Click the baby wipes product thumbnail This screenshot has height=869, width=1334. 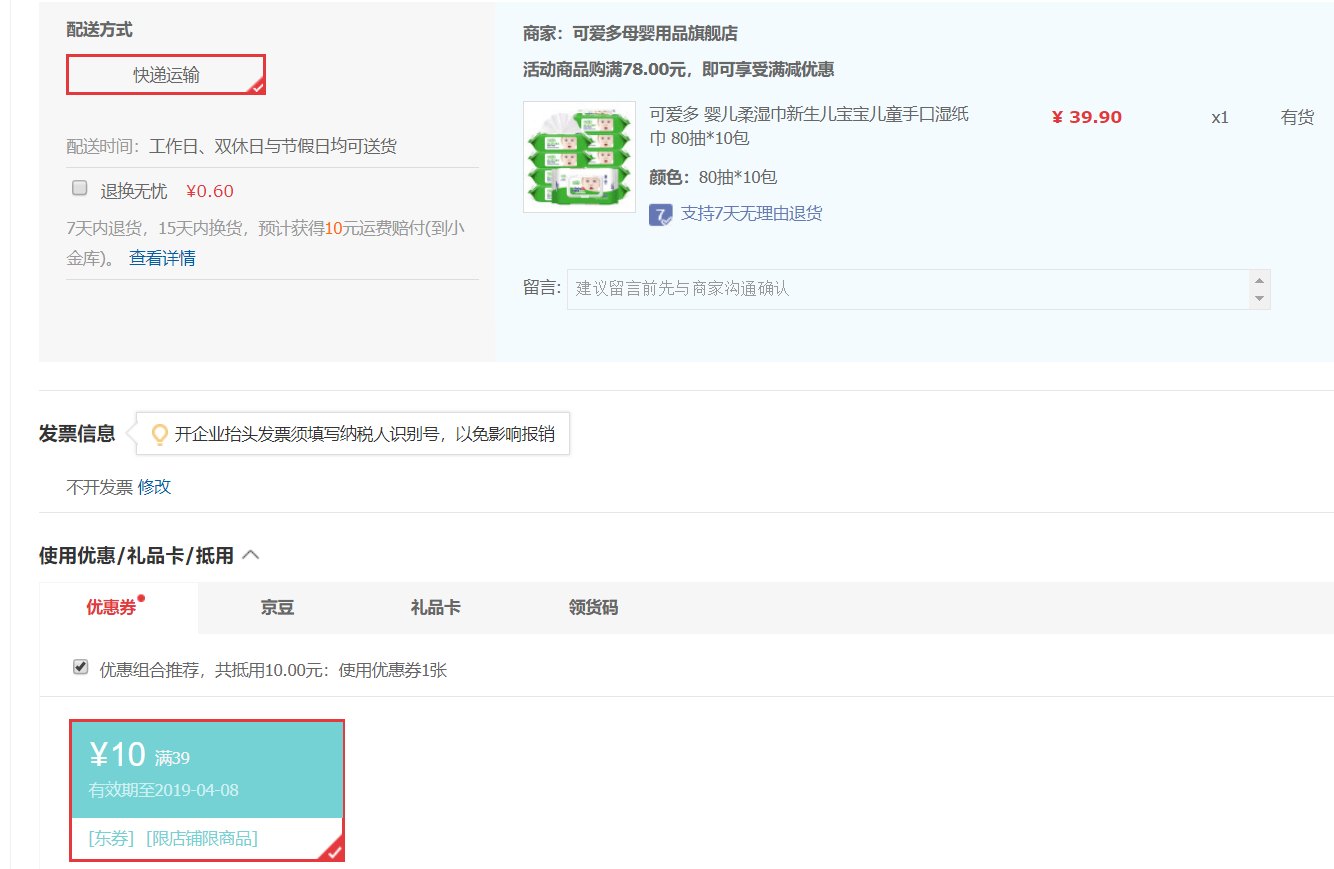pyautogui.click(x=579, y=157)
